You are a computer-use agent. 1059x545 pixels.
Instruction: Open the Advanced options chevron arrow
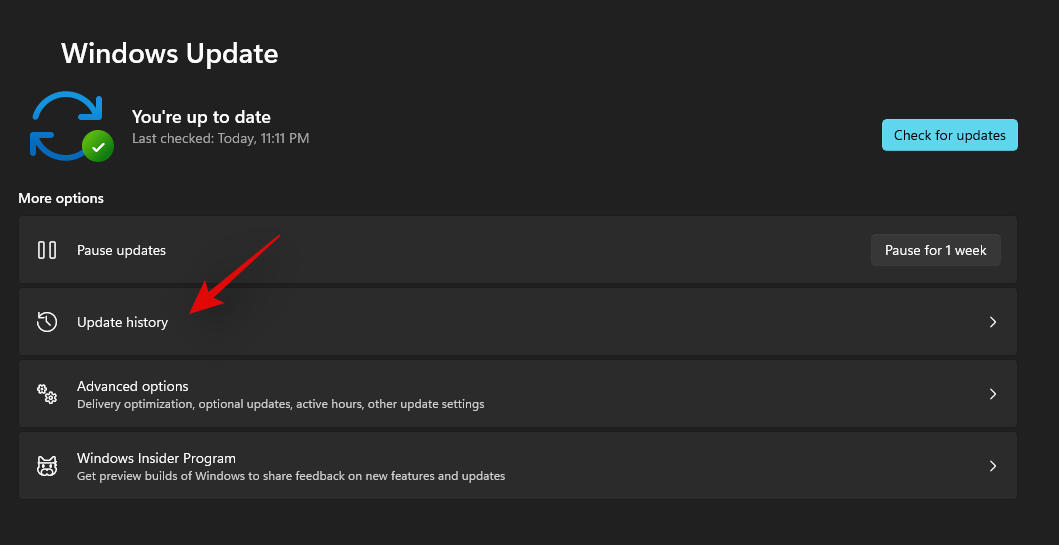point(993,394)
